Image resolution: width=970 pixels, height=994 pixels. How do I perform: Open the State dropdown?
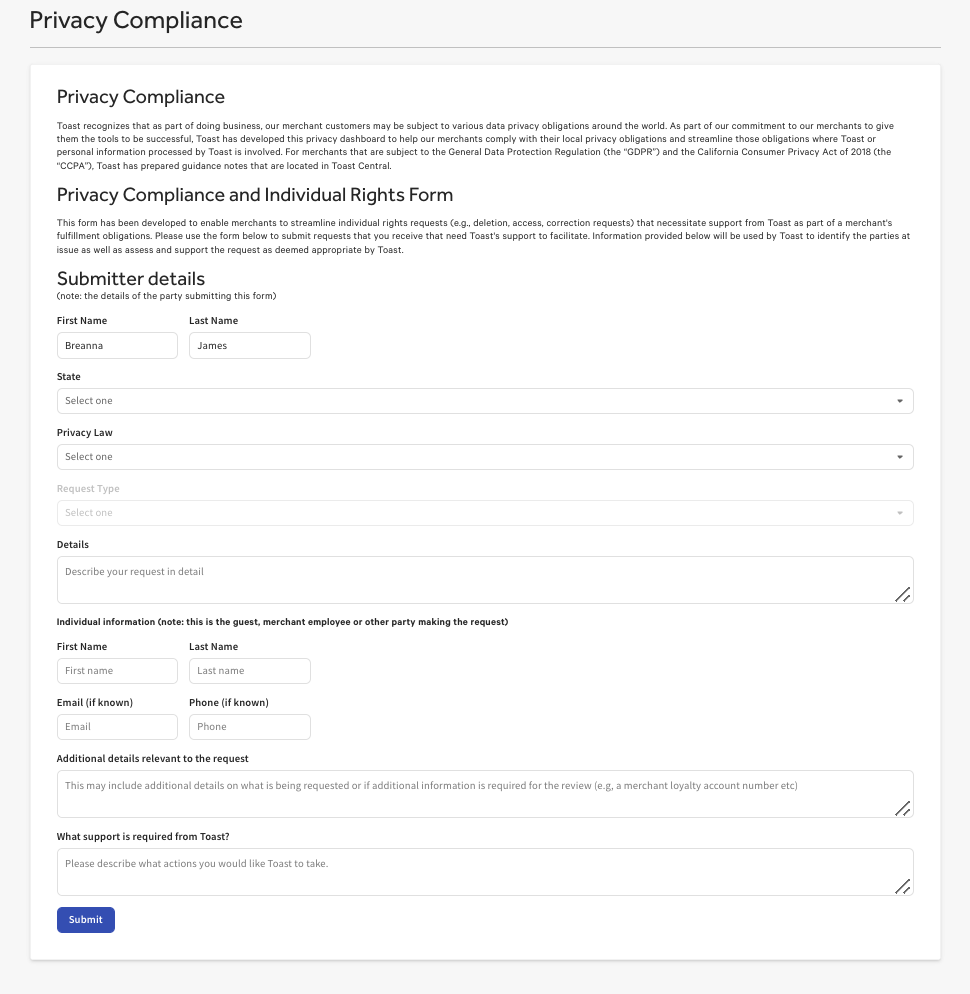[485, 400]
